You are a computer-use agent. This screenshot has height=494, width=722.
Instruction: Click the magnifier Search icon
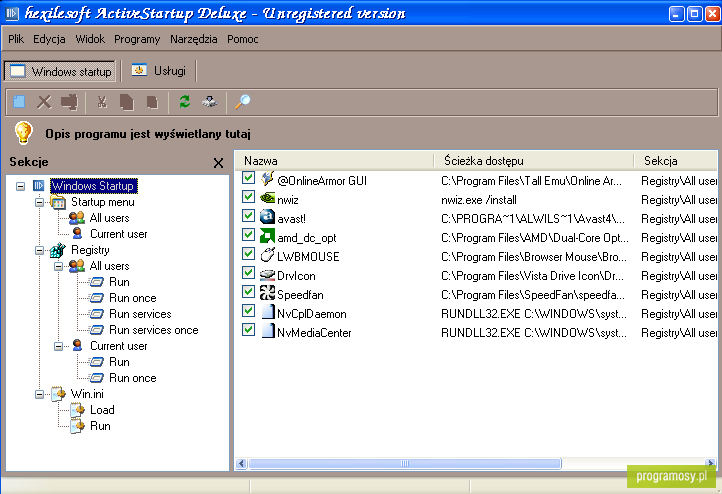coord(243,101)
